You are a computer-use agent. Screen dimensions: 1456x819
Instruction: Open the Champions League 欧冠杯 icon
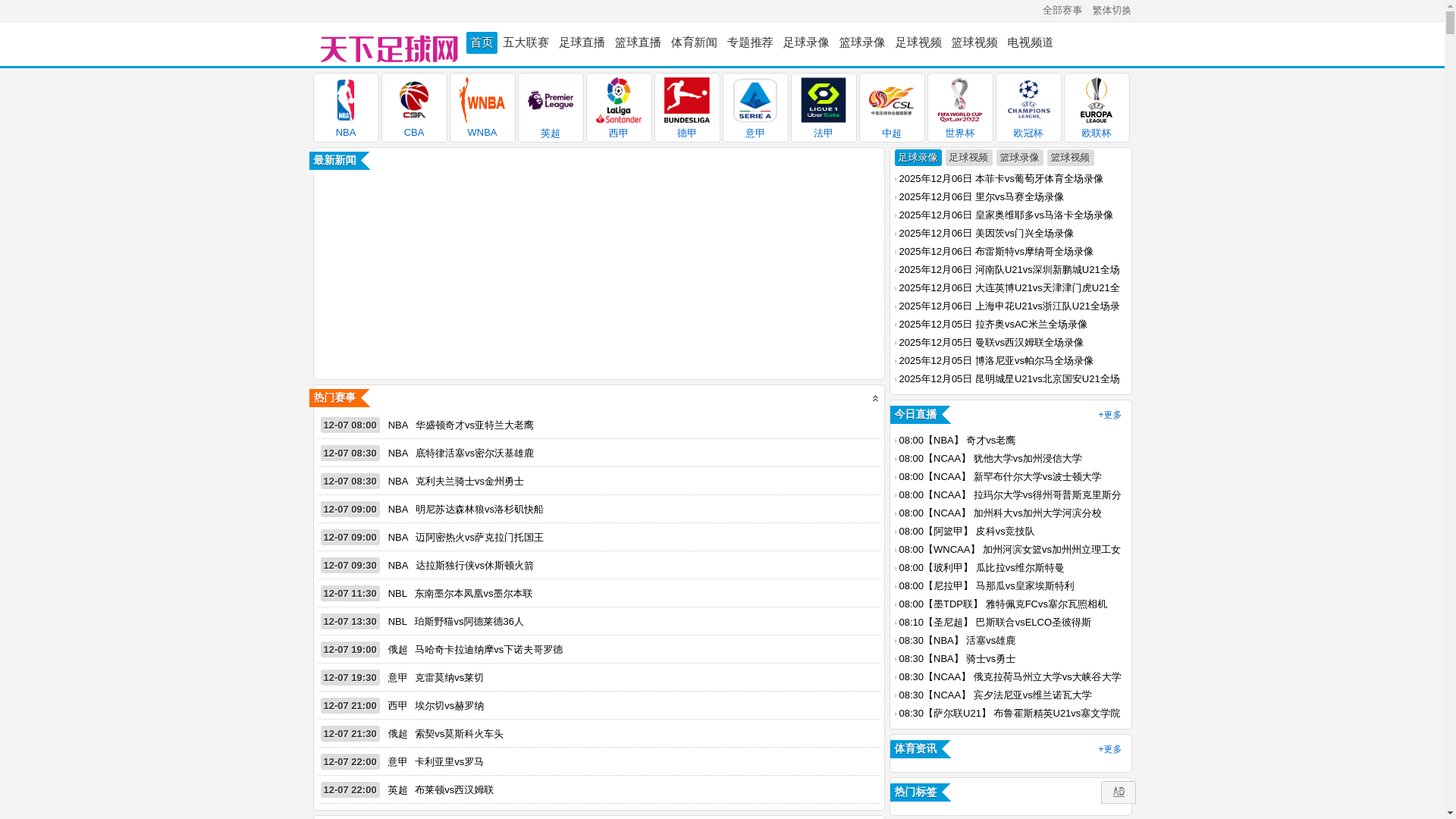(x=1028, y=108)
